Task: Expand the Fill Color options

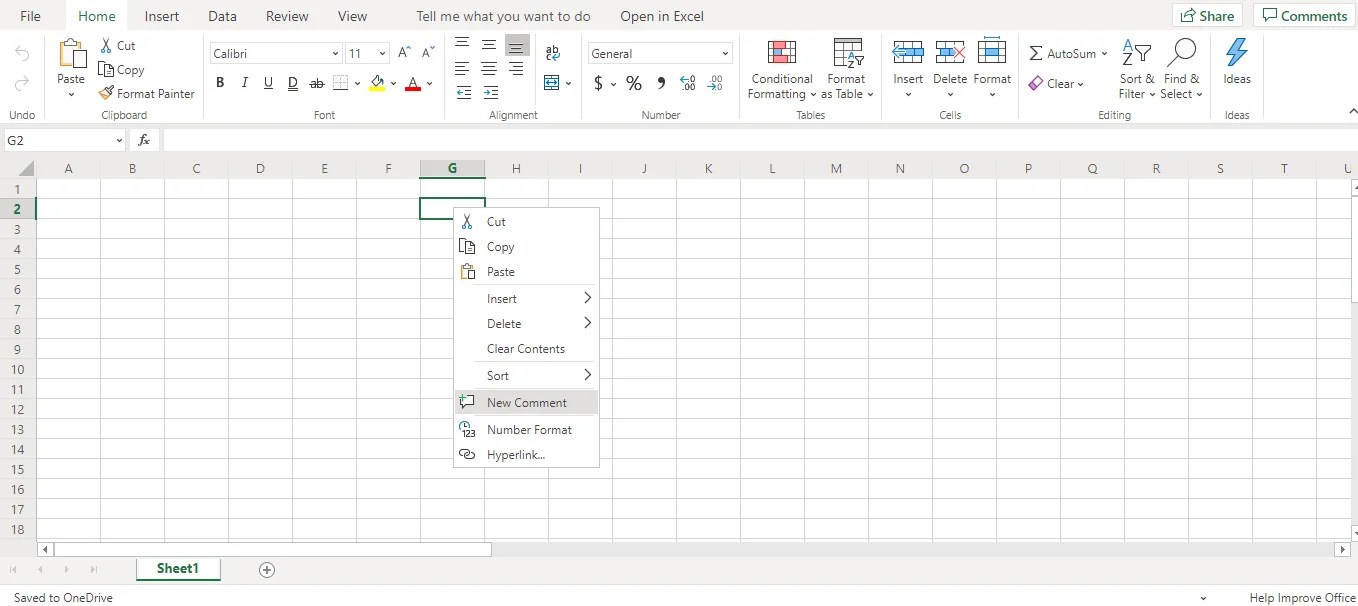Action: coord(392,84)
